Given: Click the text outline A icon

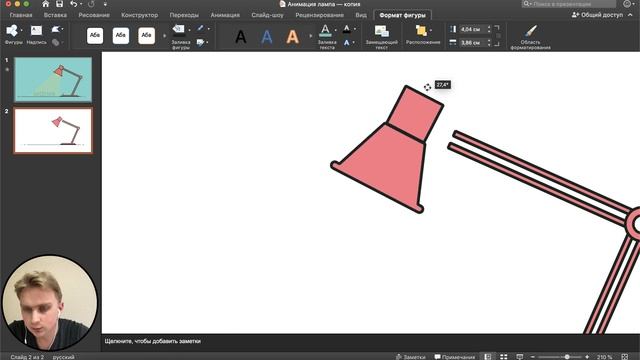Looking at the screenshot, I should [347, 29].
